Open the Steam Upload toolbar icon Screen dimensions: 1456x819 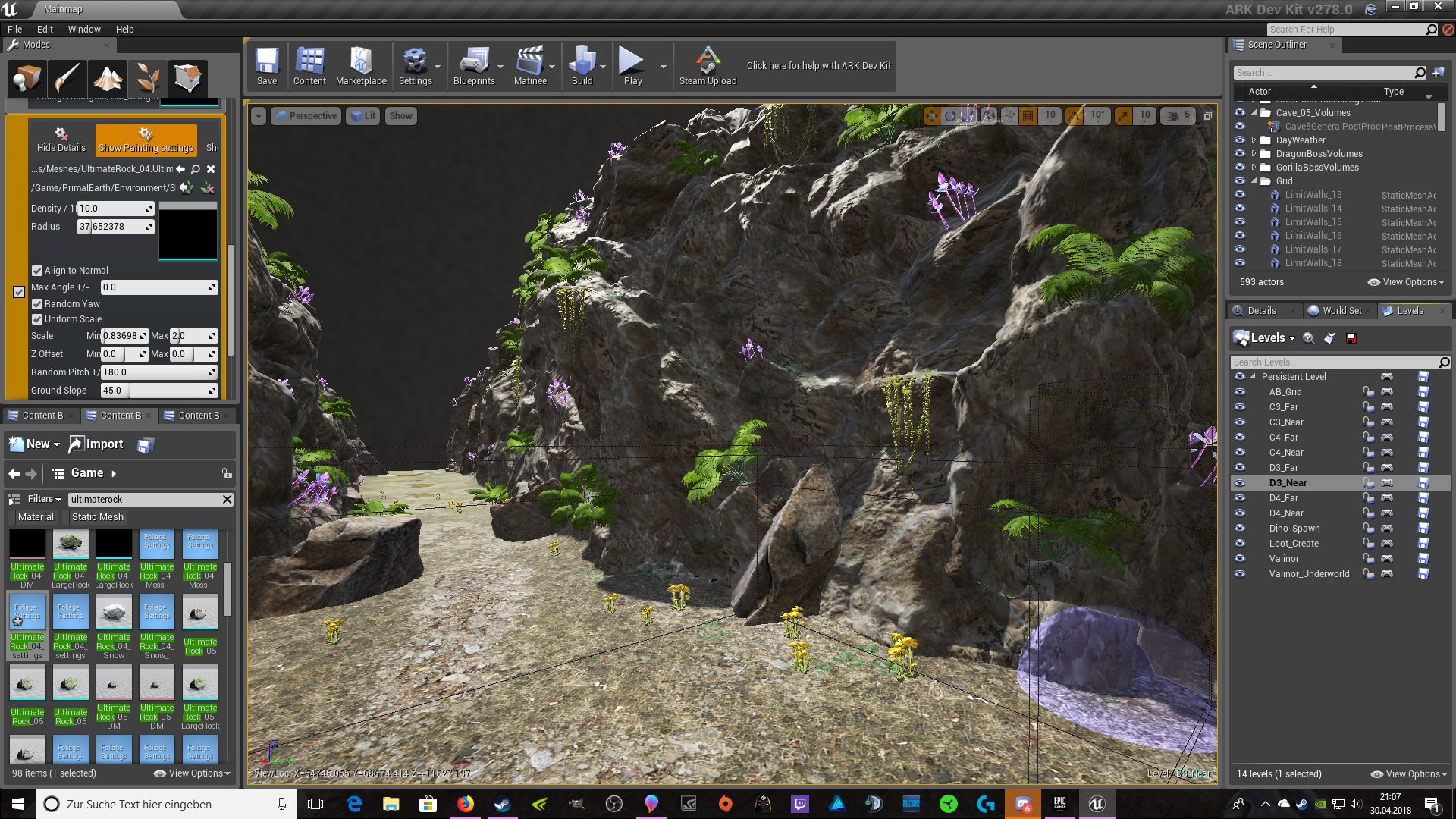point(708,66)
